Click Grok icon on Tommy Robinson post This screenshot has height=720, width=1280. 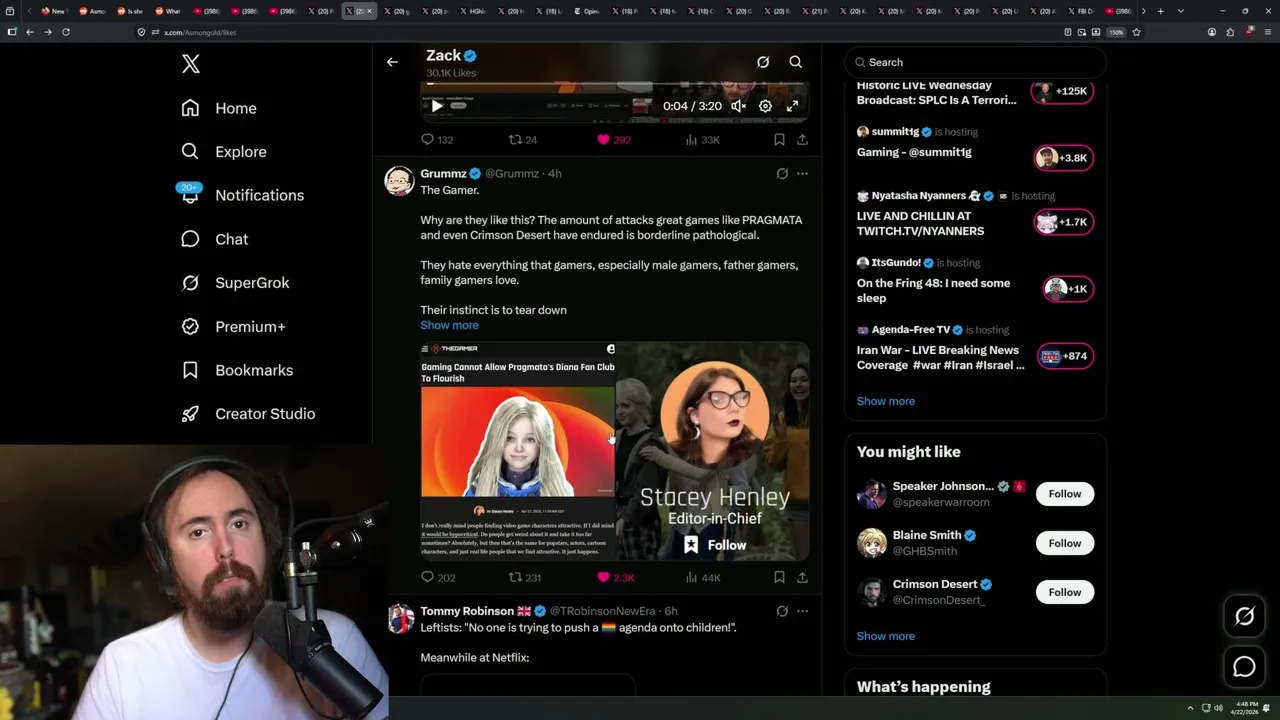tap(782, 611)
